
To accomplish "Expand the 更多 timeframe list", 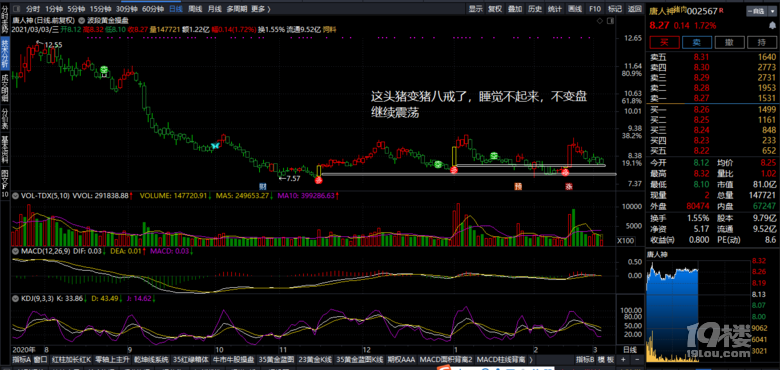I will [x=261, y=9].
